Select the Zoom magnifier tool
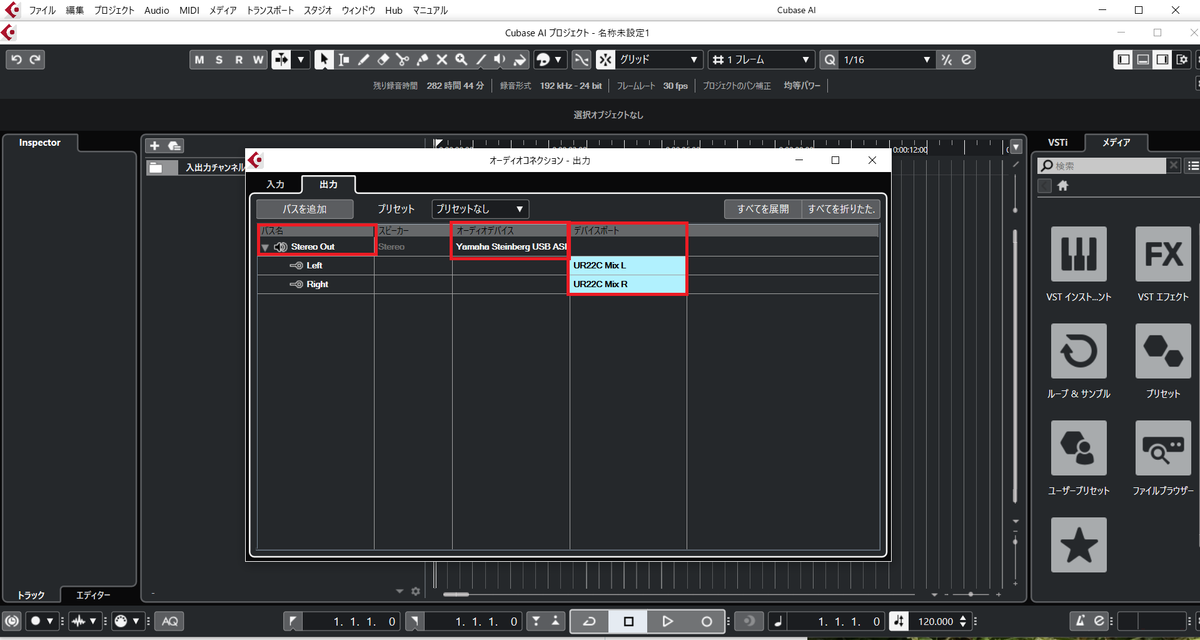Viewport: 1200px width, 640px height. point(461,60)
